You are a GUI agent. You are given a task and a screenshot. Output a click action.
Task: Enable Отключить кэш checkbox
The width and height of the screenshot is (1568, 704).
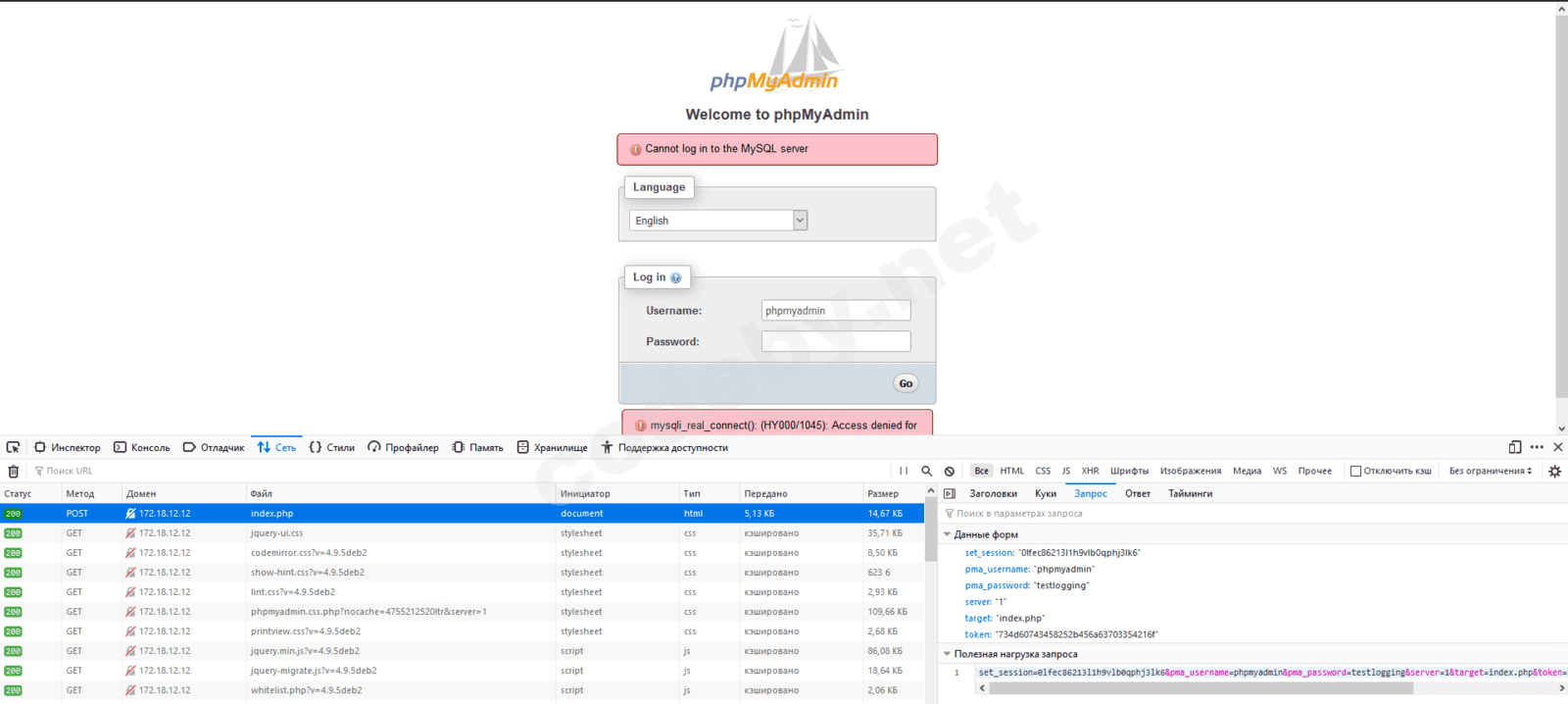[x=1356, y=472]
